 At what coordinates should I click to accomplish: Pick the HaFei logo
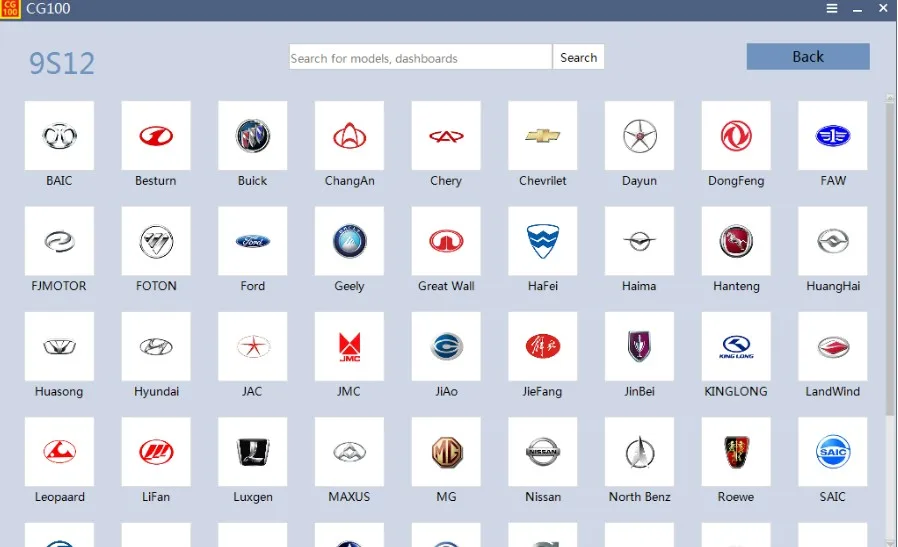pos(542,241)
